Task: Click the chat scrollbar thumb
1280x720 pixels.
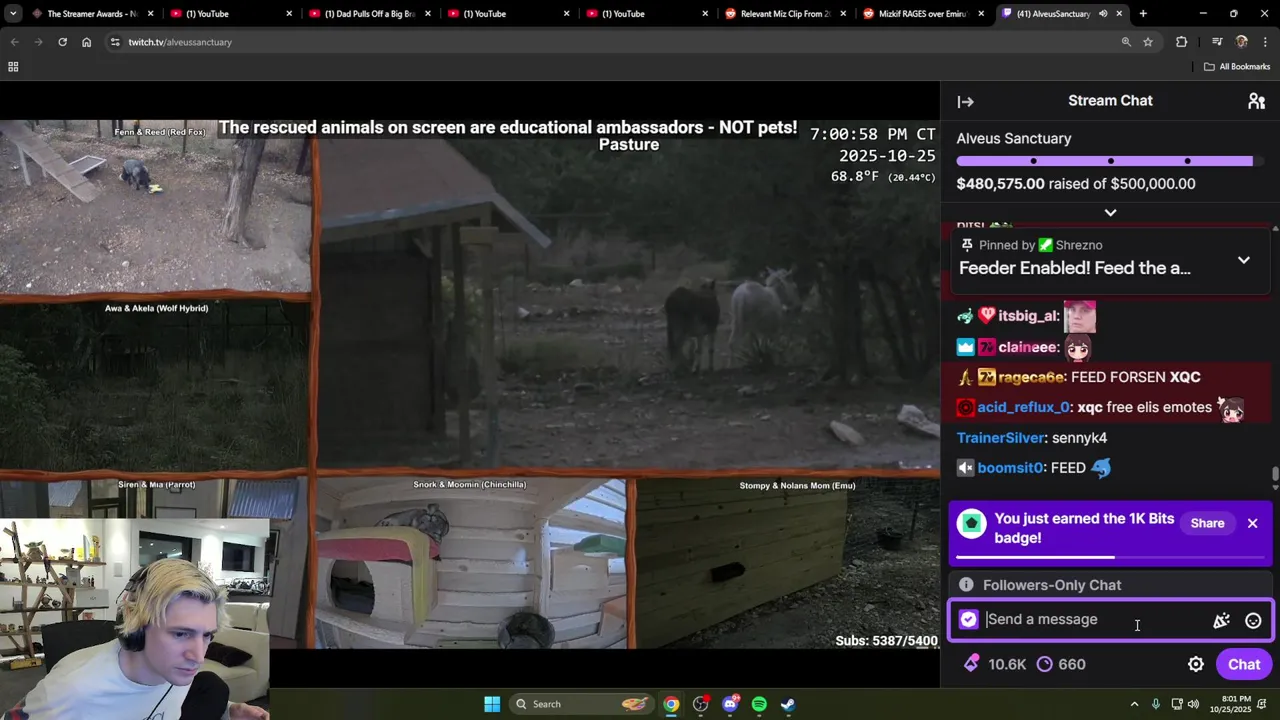Action: pos(1274,473)
